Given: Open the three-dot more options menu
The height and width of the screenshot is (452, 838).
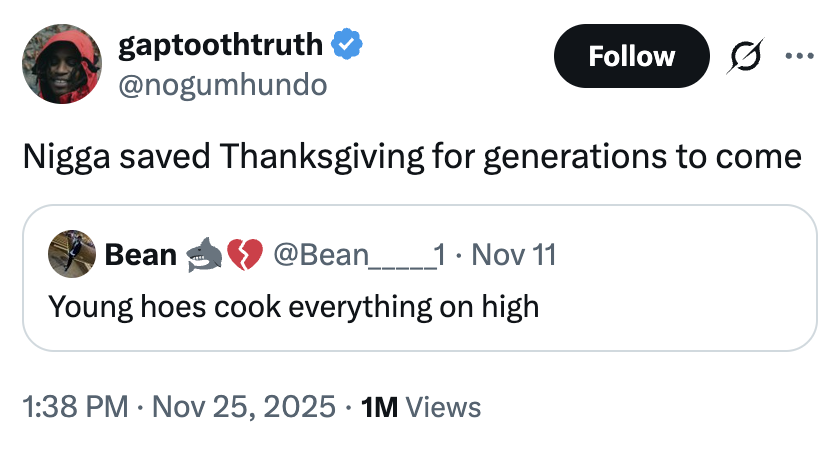Looking at the screenshot, I should click(x=796, y=56).
